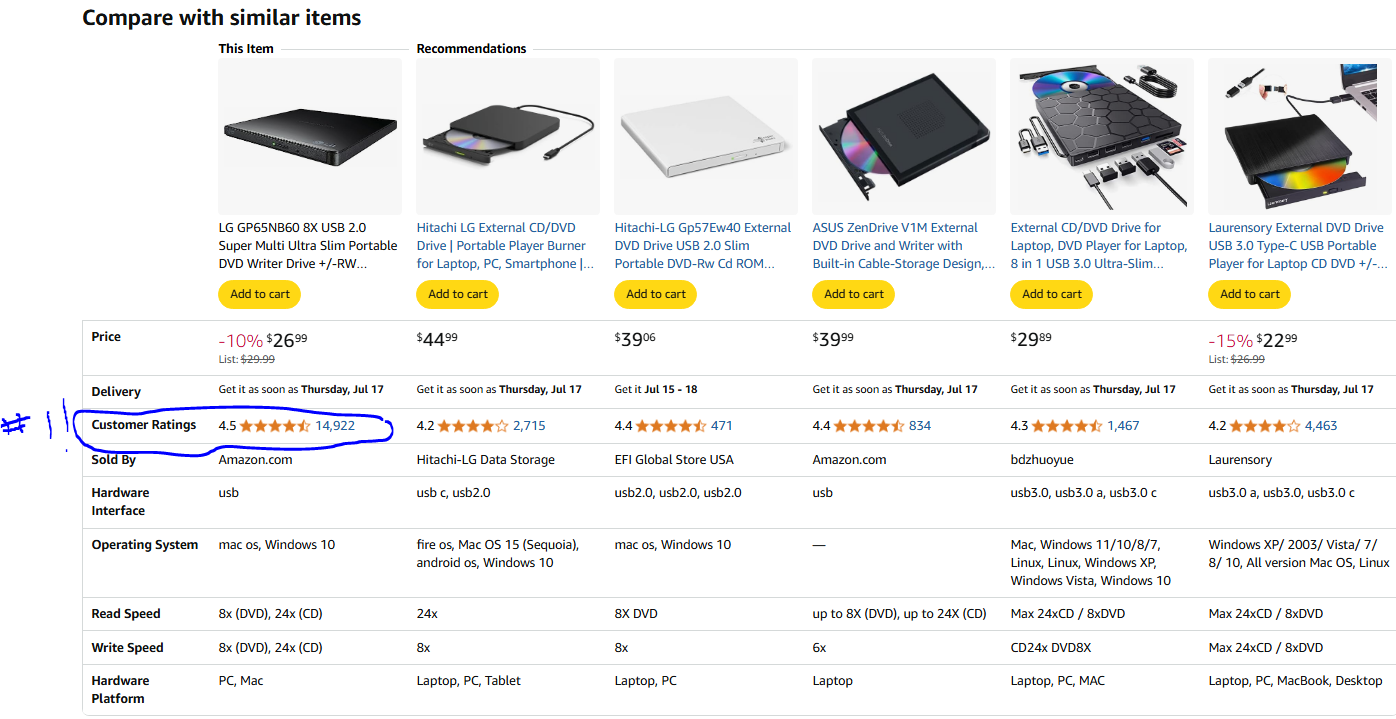This screenshot has height=719, width=1396.
Task: Open the ASUS ZenDrive V1M product image
Action: (904, 136)
